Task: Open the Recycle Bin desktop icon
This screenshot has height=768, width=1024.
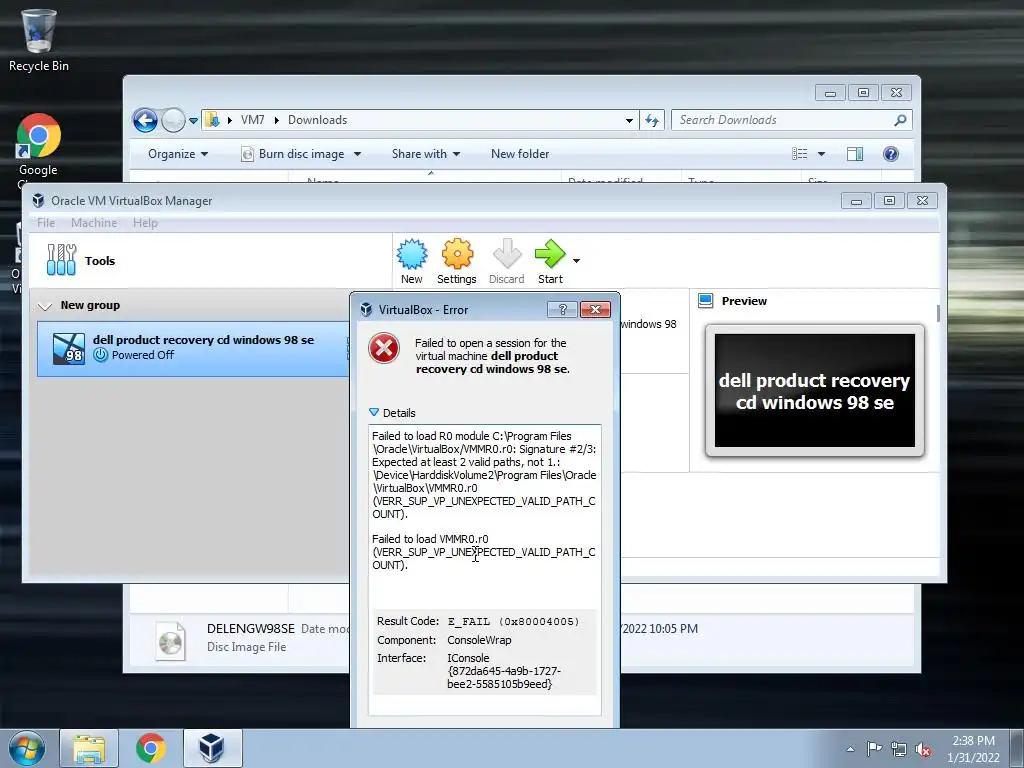Action: 39,40
